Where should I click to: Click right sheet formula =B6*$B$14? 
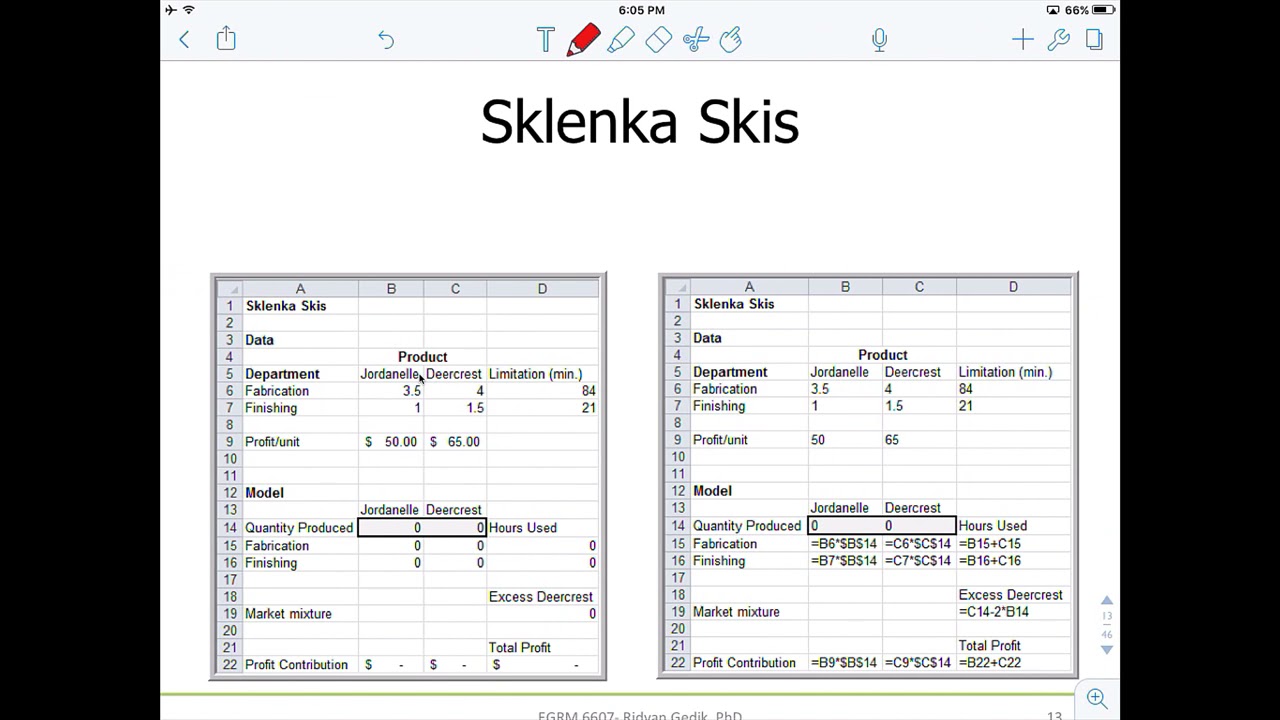click(x=844, y=544)
